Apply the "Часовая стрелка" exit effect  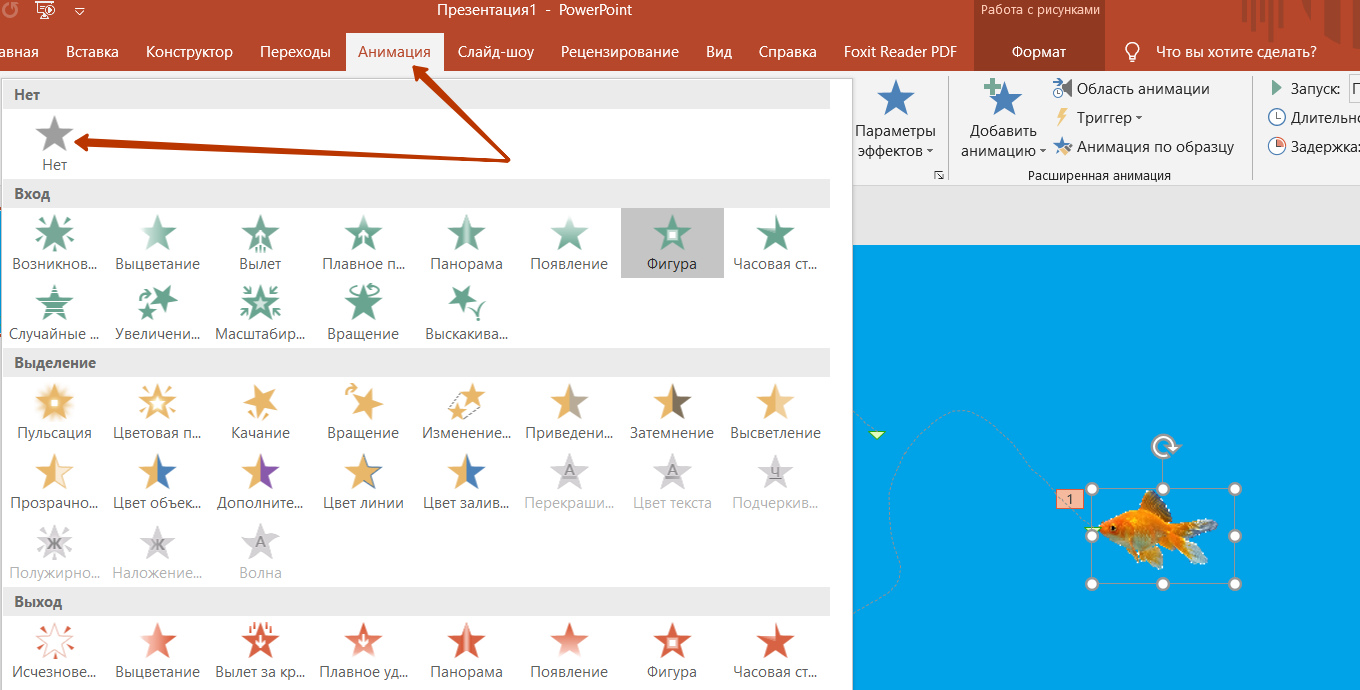tap(775, 651)
